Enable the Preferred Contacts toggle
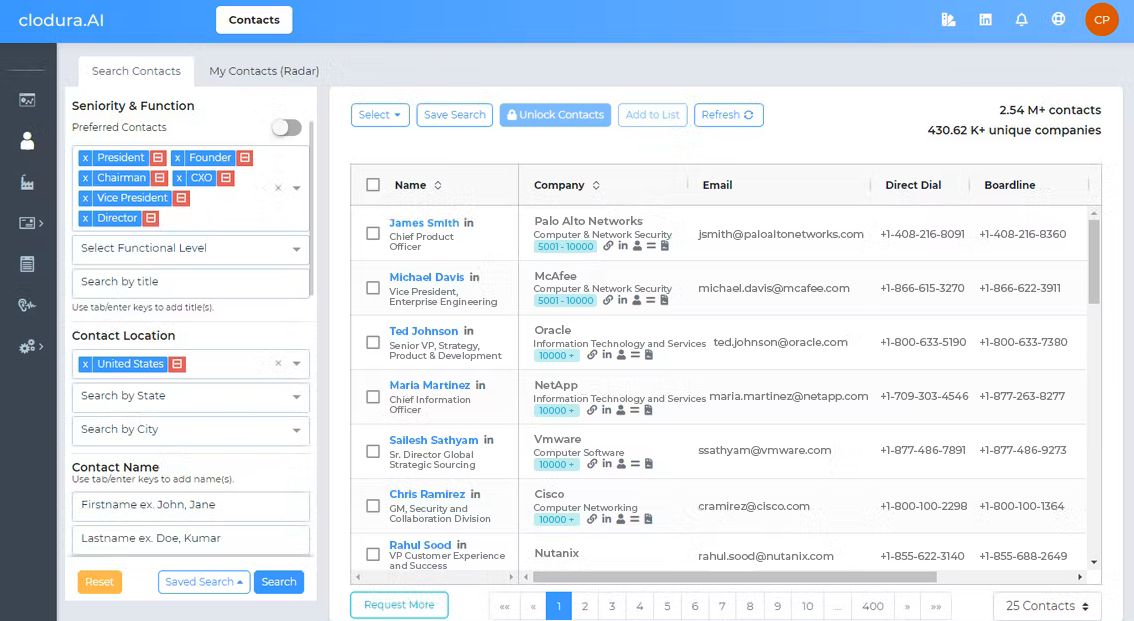1134x621 pixels. point(285,127)
